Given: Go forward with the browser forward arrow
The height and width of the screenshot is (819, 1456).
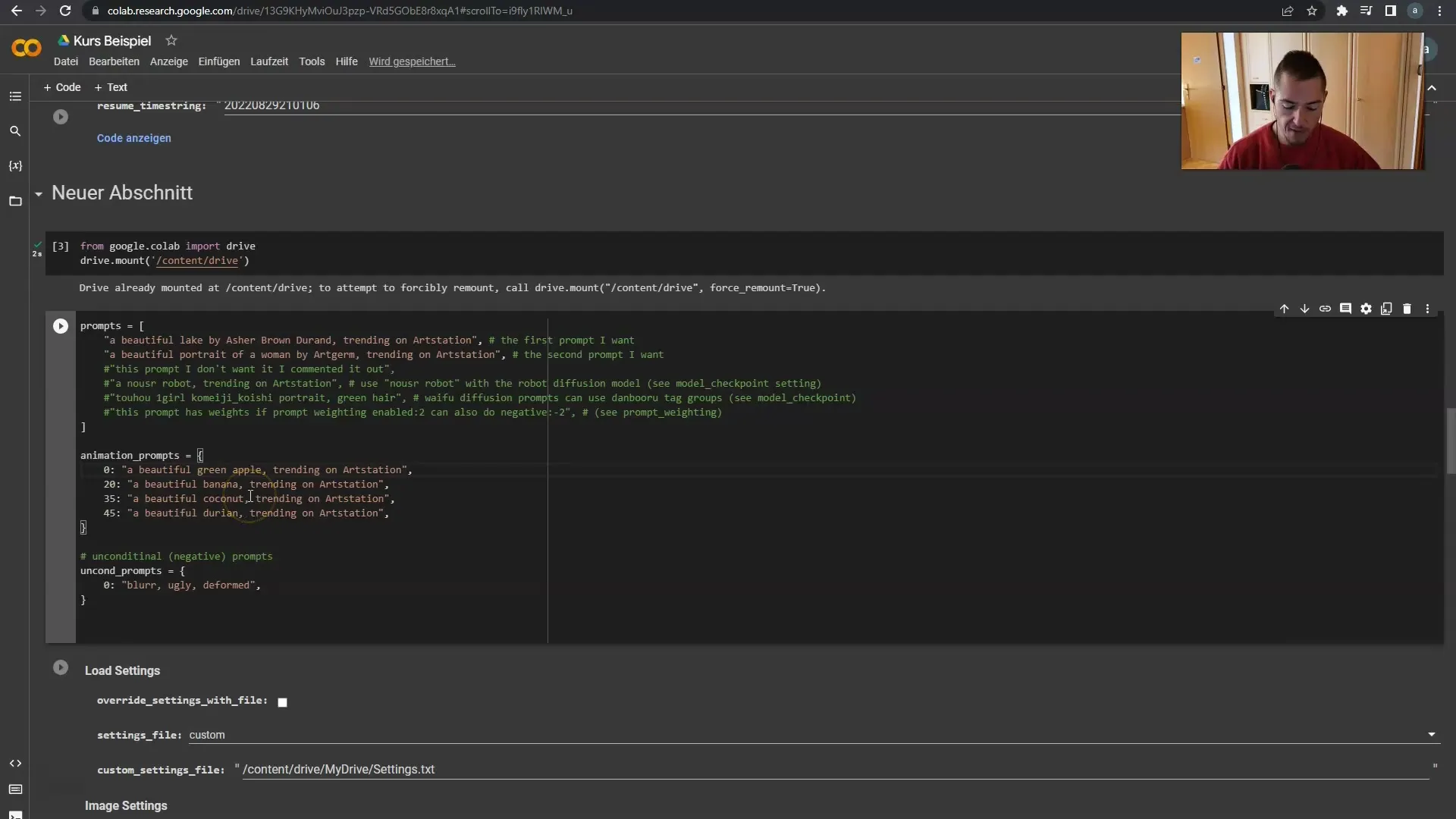Looking at the screenshot, I should pos(40,11).
